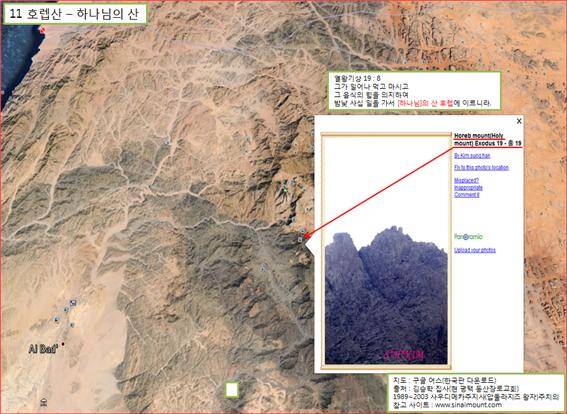Viewport: 567px width, 414px height.
Task: Close the Horeb mount photo balloon
Action: pyautogui.click(x=519, y=121)
